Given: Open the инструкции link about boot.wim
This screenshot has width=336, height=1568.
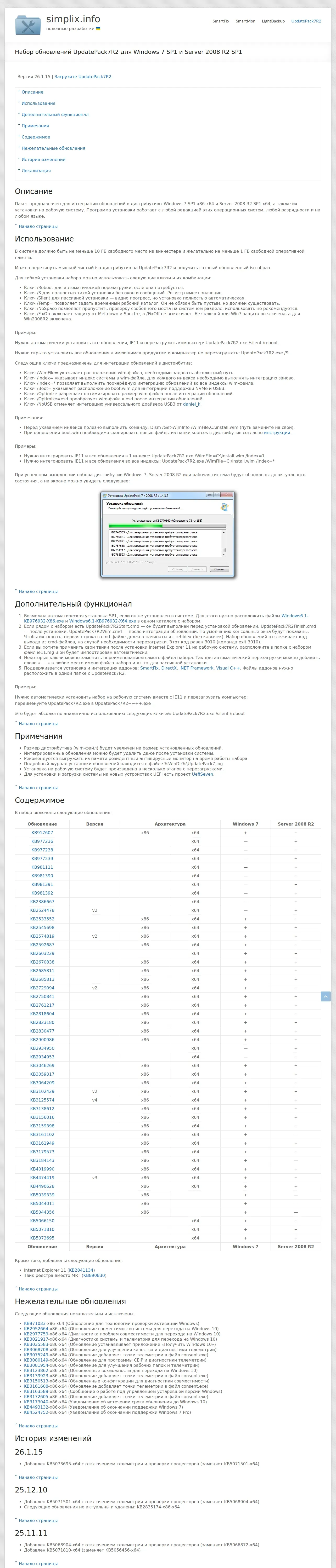Looking at the screenshot, I should (277, 433).
